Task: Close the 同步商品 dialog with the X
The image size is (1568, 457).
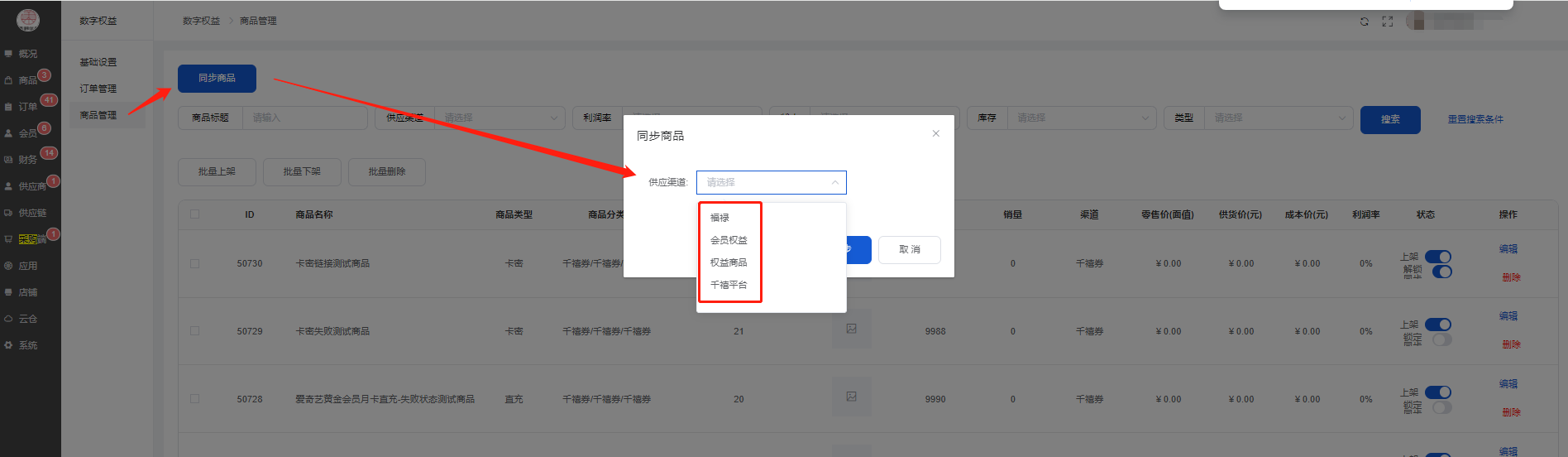Action: point(935,133)
